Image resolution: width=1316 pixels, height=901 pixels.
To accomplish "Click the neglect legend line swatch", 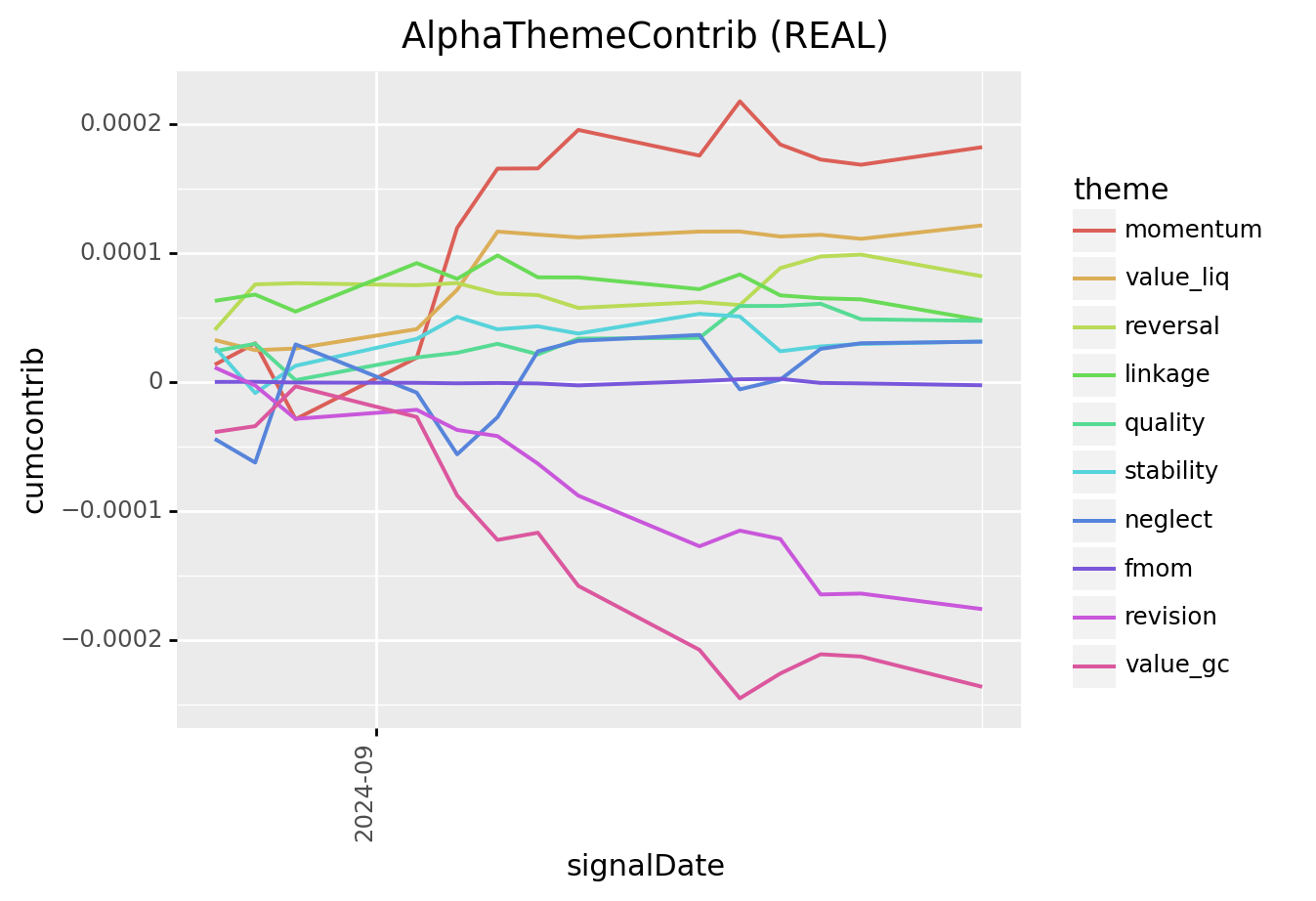I will [1093, 520].
